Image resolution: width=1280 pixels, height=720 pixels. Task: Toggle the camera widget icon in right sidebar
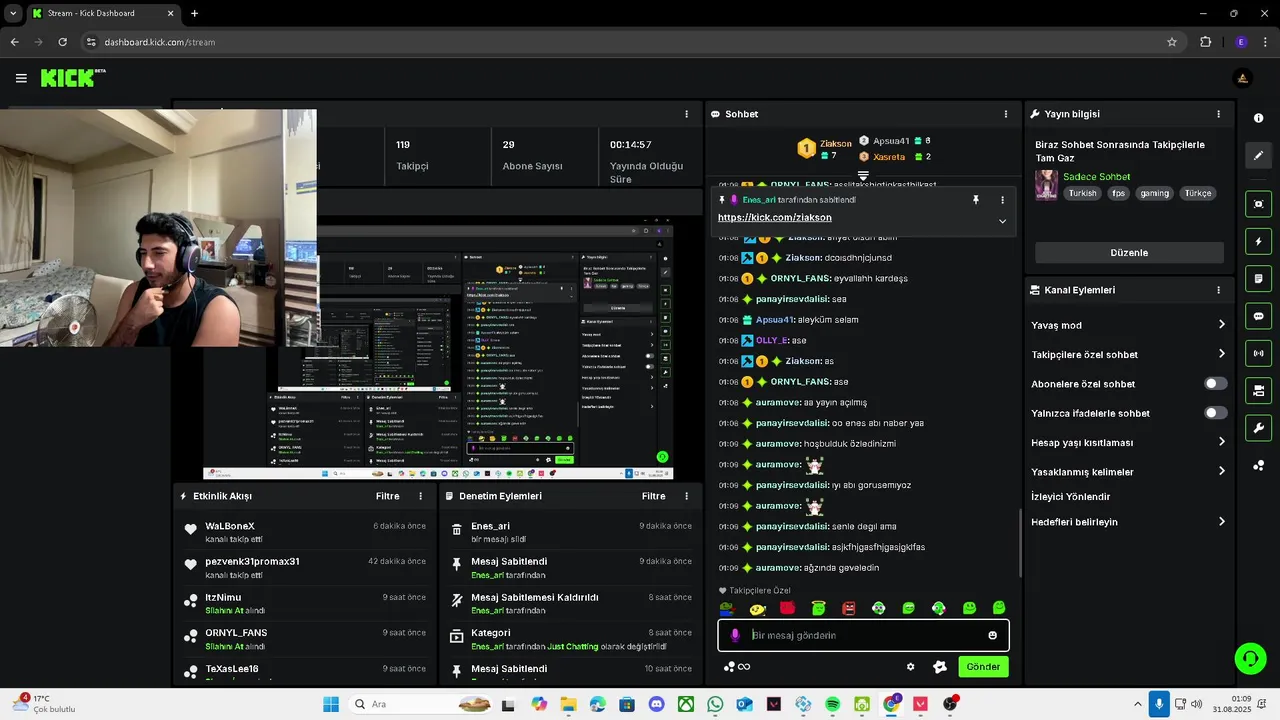click(1258, 391)
